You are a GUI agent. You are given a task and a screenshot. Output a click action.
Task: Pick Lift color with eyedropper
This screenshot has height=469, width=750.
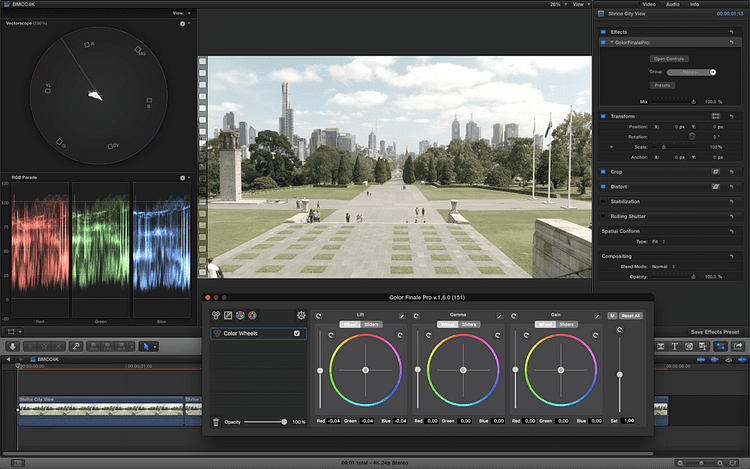(x=402, y=316)
